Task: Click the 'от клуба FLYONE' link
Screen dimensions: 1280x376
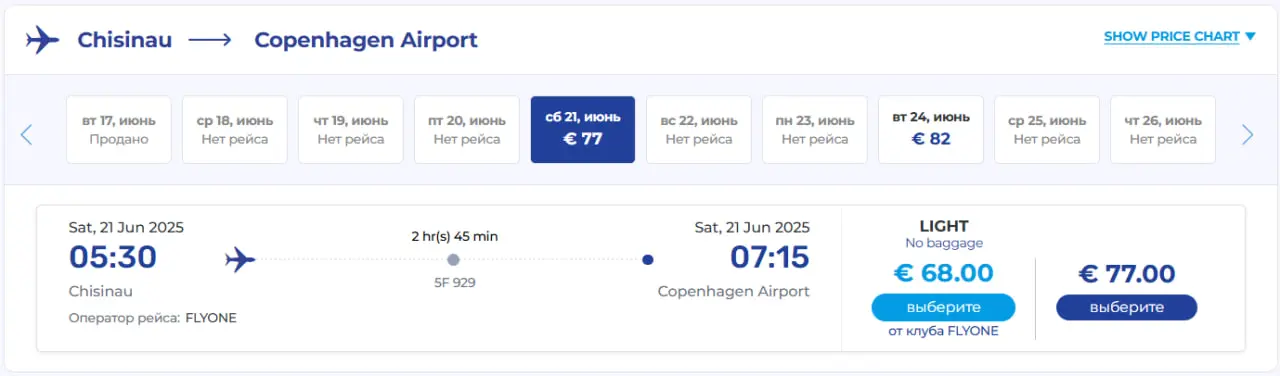Action: click(943, 332)
